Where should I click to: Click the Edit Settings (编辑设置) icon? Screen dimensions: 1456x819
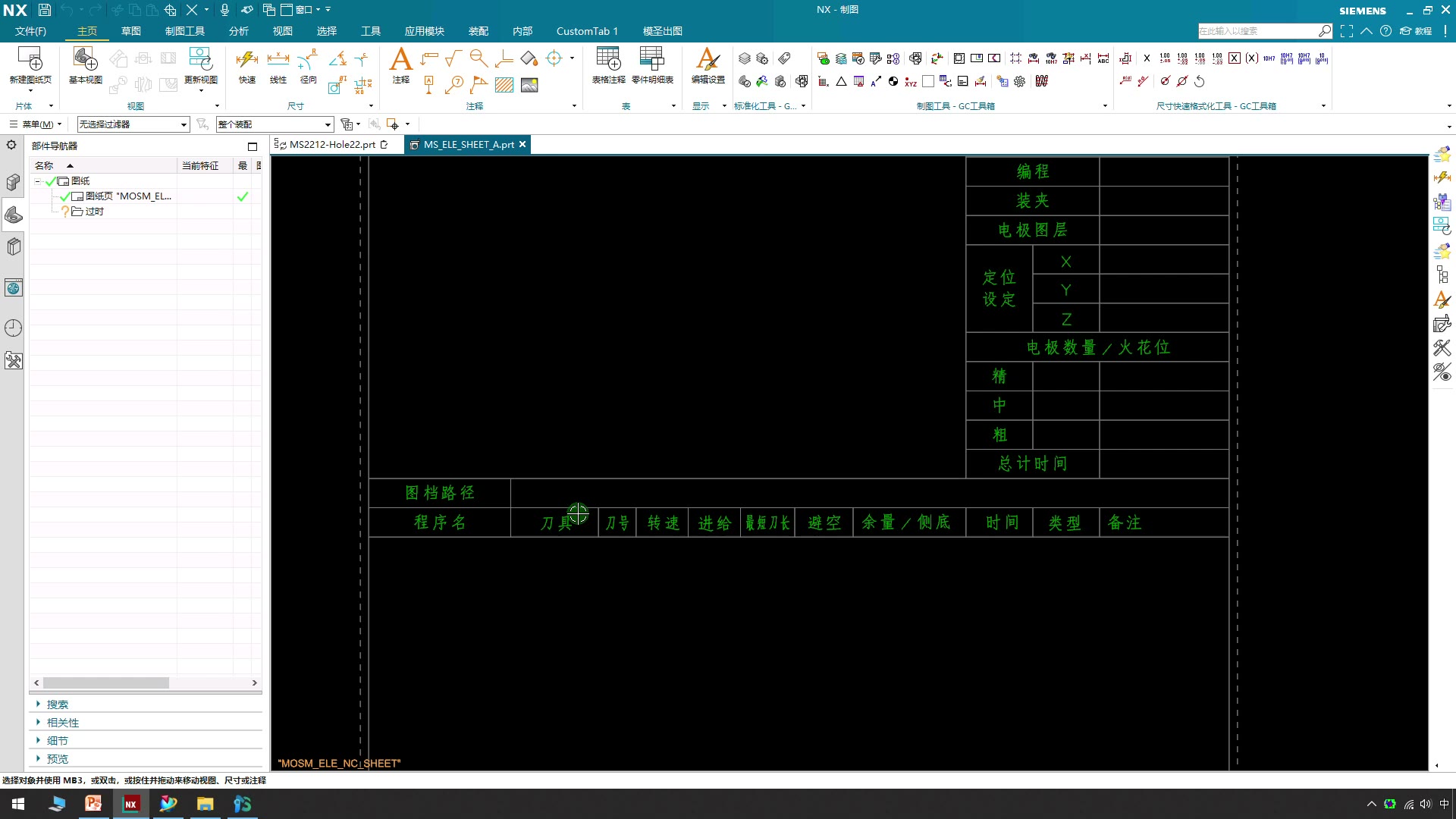708,59
